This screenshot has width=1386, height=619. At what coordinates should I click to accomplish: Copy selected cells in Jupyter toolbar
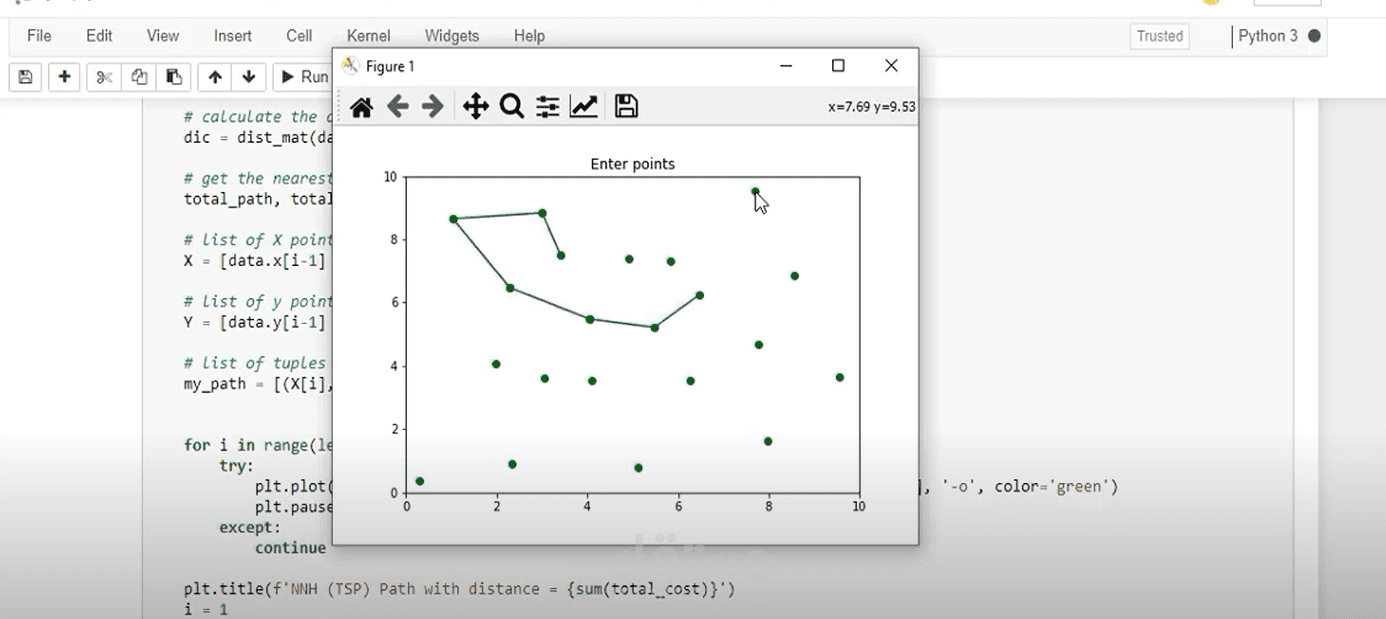pyautogui.click(x=139, y=77)
